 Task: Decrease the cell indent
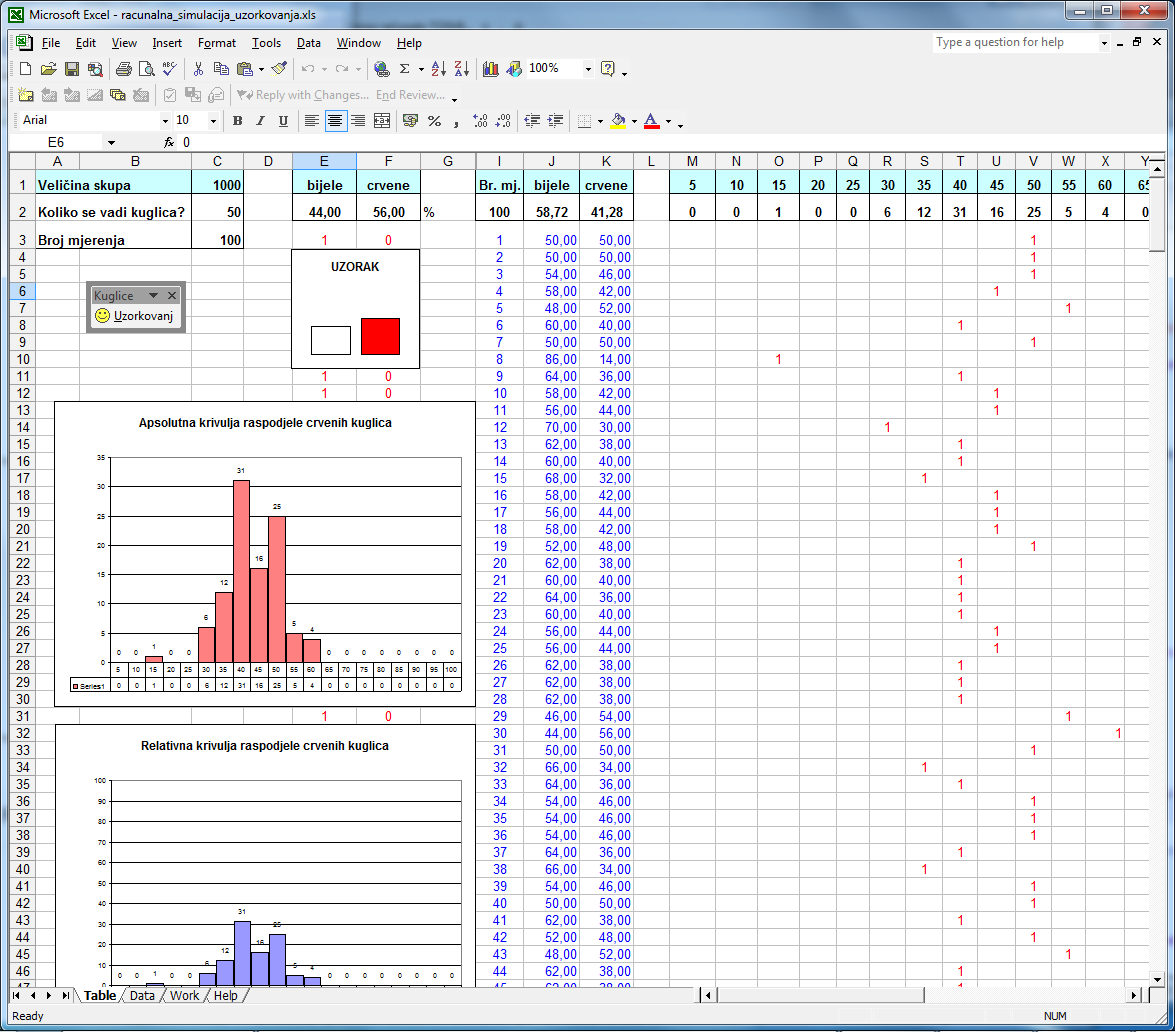tap(532, 121)
